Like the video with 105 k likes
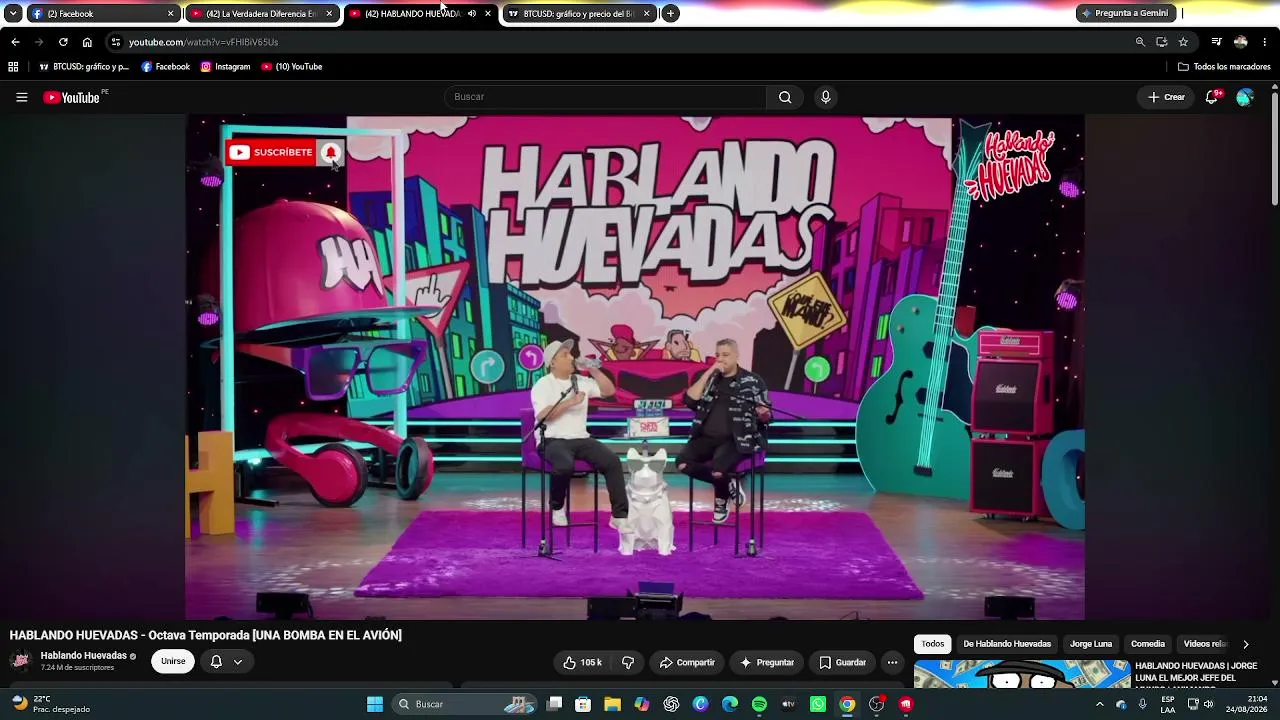This screenshot has height=720, width=1280. [x=582, y=662]
